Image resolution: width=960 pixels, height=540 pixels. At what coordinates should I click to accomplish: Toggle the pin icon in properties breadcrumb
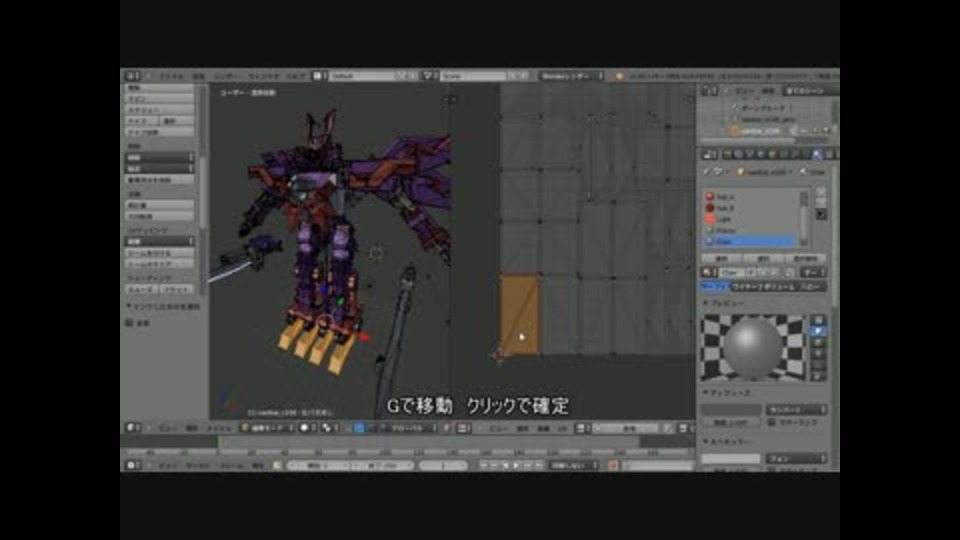tap(706, 172)
